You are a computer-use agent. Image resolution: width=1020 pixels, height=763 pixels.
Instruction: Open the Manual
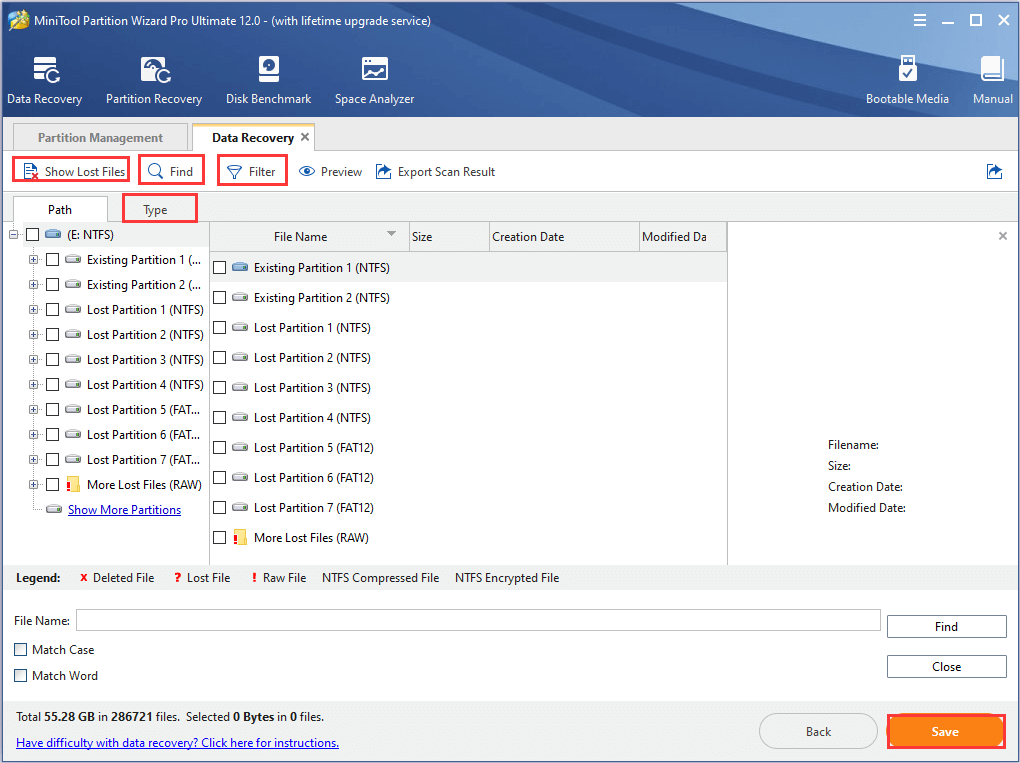[x=993, y=81]
